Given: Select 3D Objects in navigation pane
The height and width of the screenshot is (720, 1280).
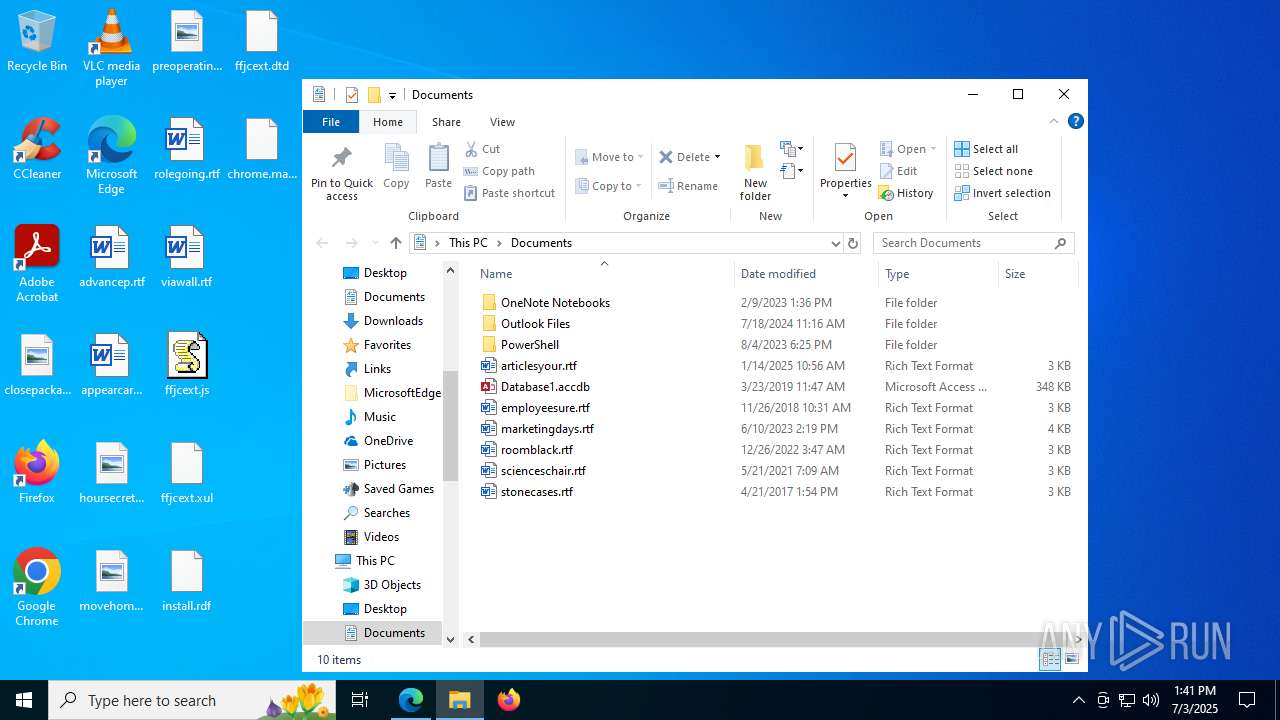Looking at the screenshot, I should (x=392, y=585).
